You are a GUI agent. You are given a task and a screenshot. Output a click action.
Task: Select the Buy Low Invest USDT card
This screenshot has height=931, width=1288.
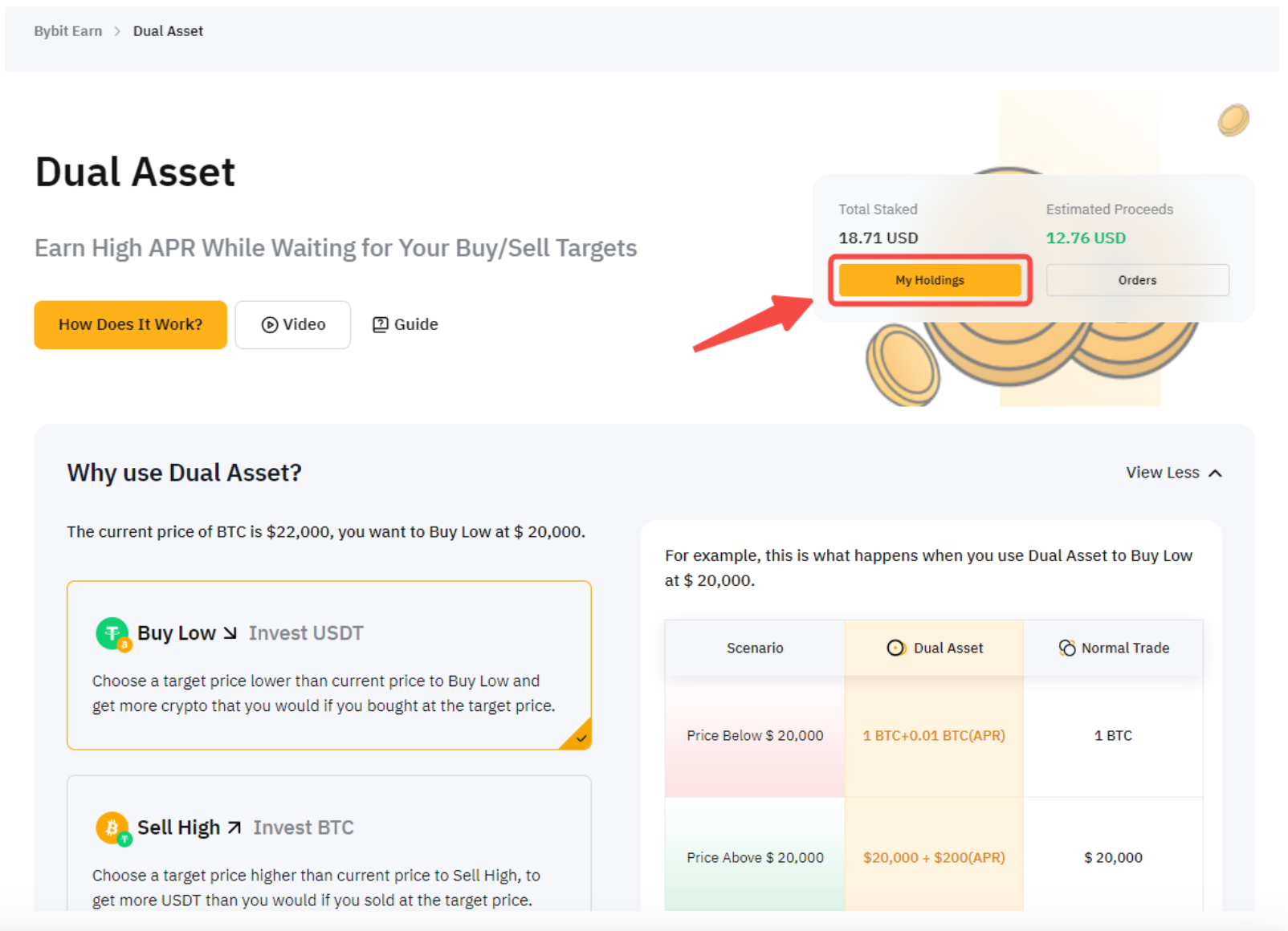(x=329, y=665)
